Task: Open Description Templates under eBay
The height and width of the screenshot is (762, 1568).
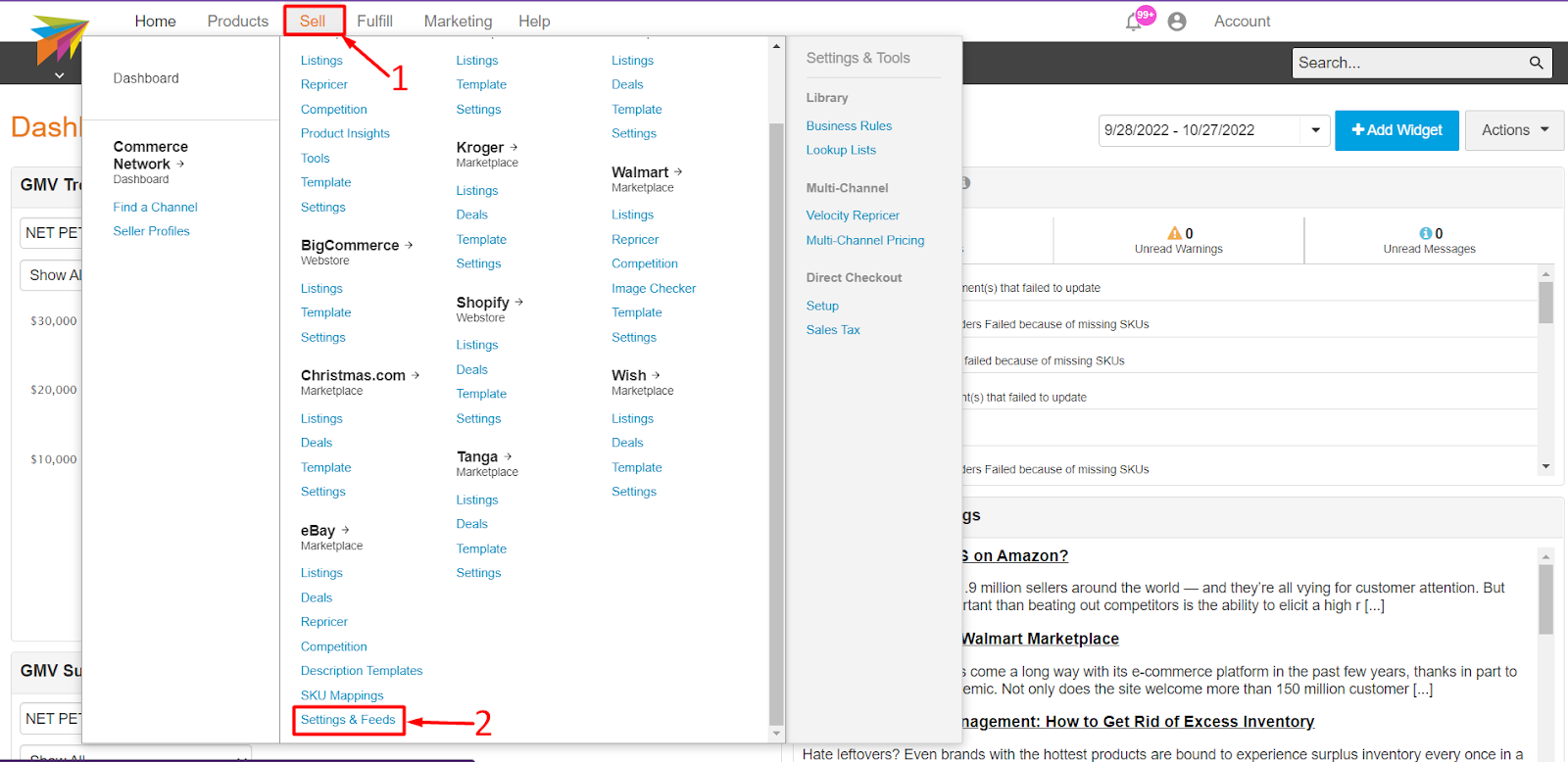Action: coord(362,671)
